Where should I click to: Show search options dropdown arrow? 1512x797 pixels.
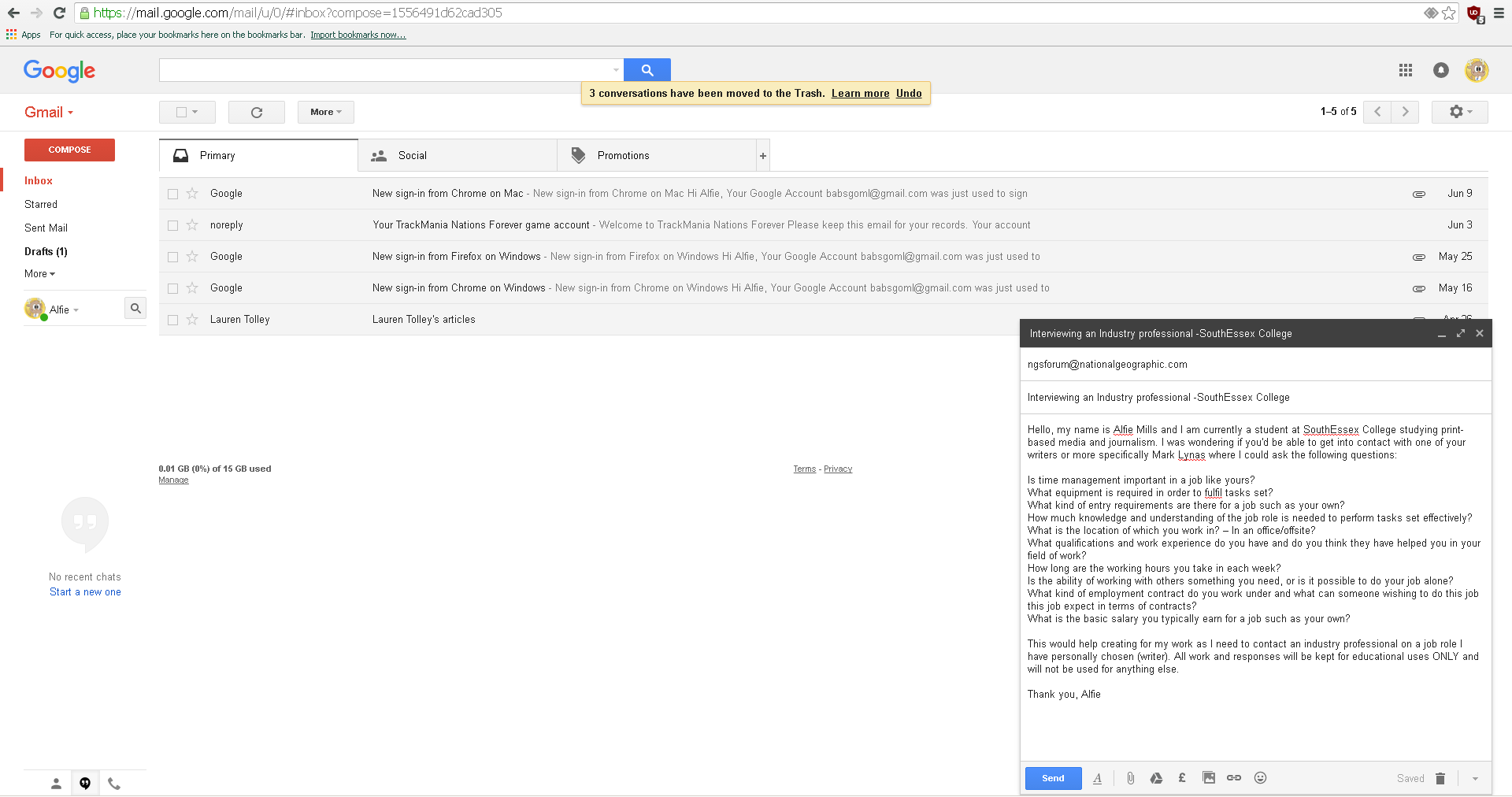click(616, 70)
